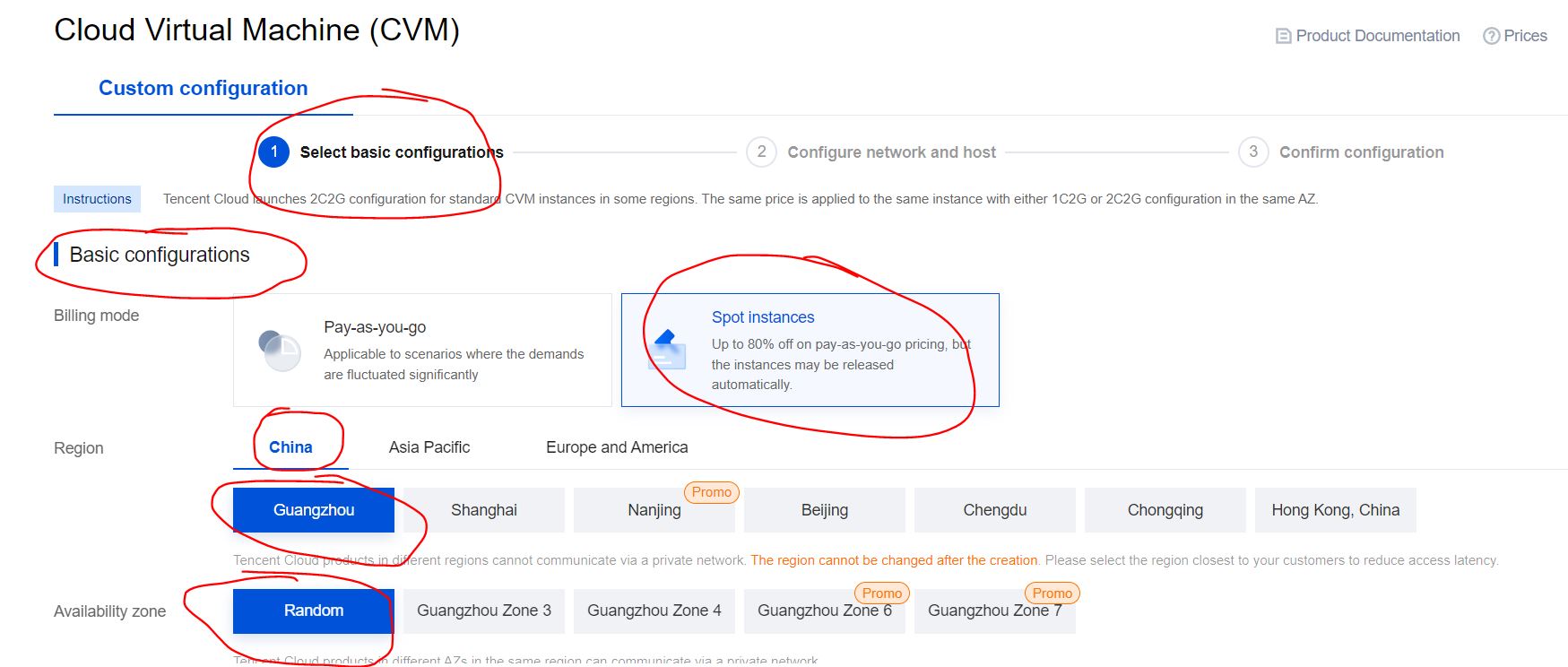Image resolution: width=1568 pixels, height=667 pixels.
Task: Click the step 3 circle icon
Action: [x=1253, y=152]
